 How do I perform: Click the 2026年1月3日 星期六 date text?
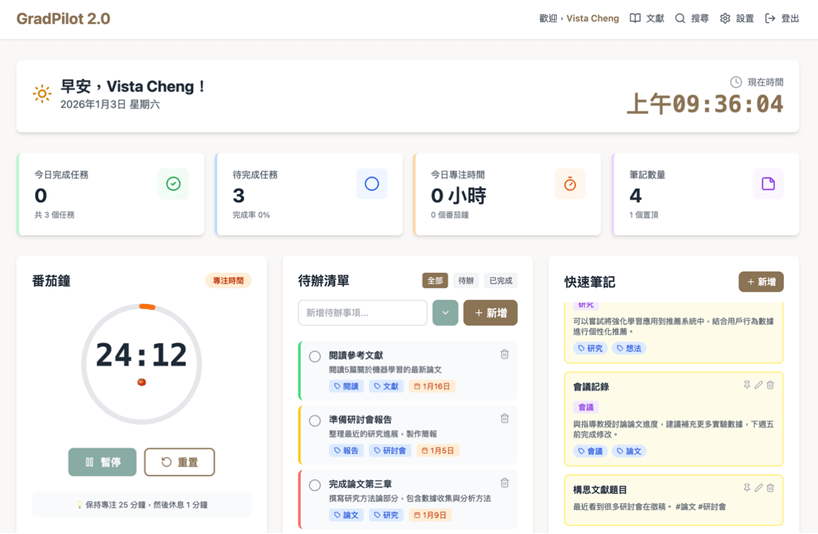coord(110,104)
